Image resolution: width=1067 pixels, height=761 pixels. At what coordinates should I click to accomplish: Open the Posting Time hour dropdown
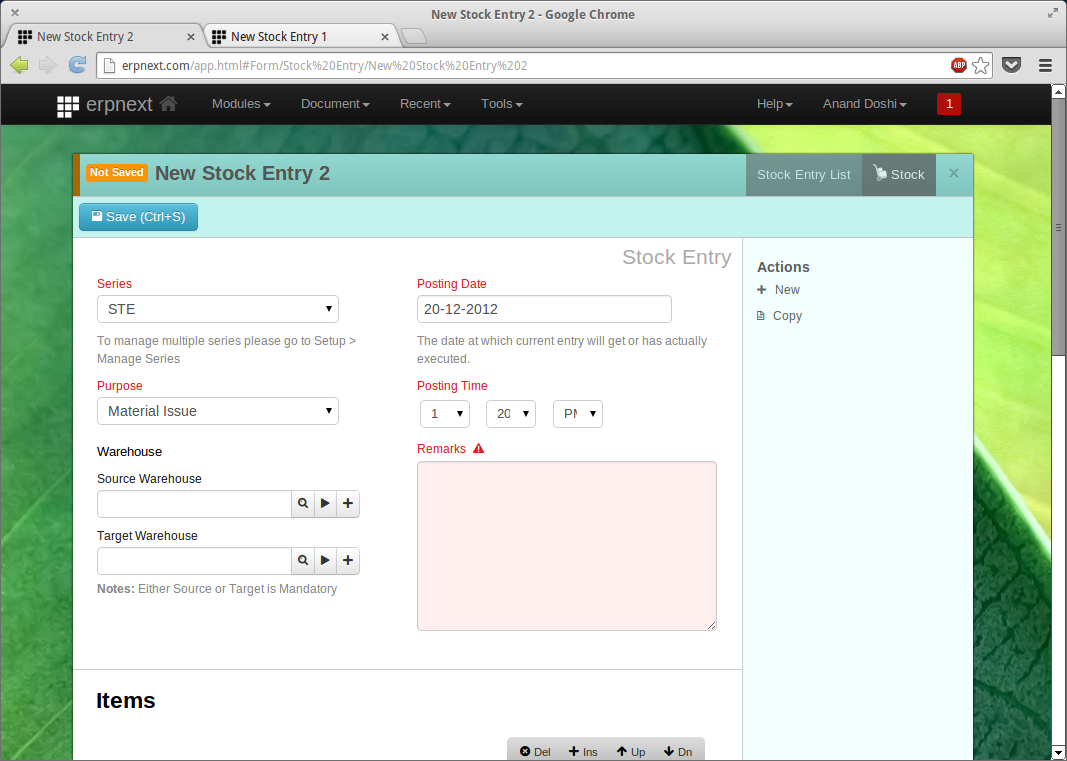click(445, 414)
